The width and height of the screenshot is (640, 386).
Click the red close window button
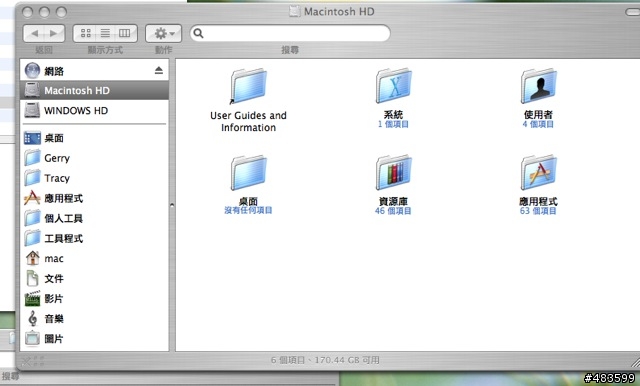pyautogui.click(x=27, y=12)
